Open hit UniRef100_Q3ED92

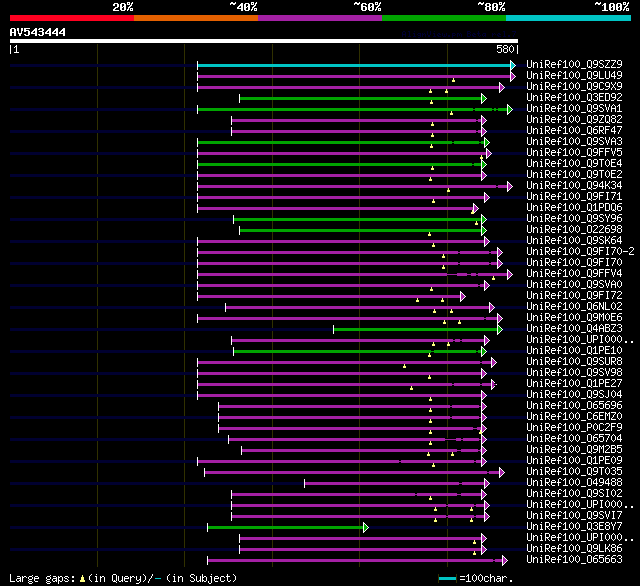point(574,98)
